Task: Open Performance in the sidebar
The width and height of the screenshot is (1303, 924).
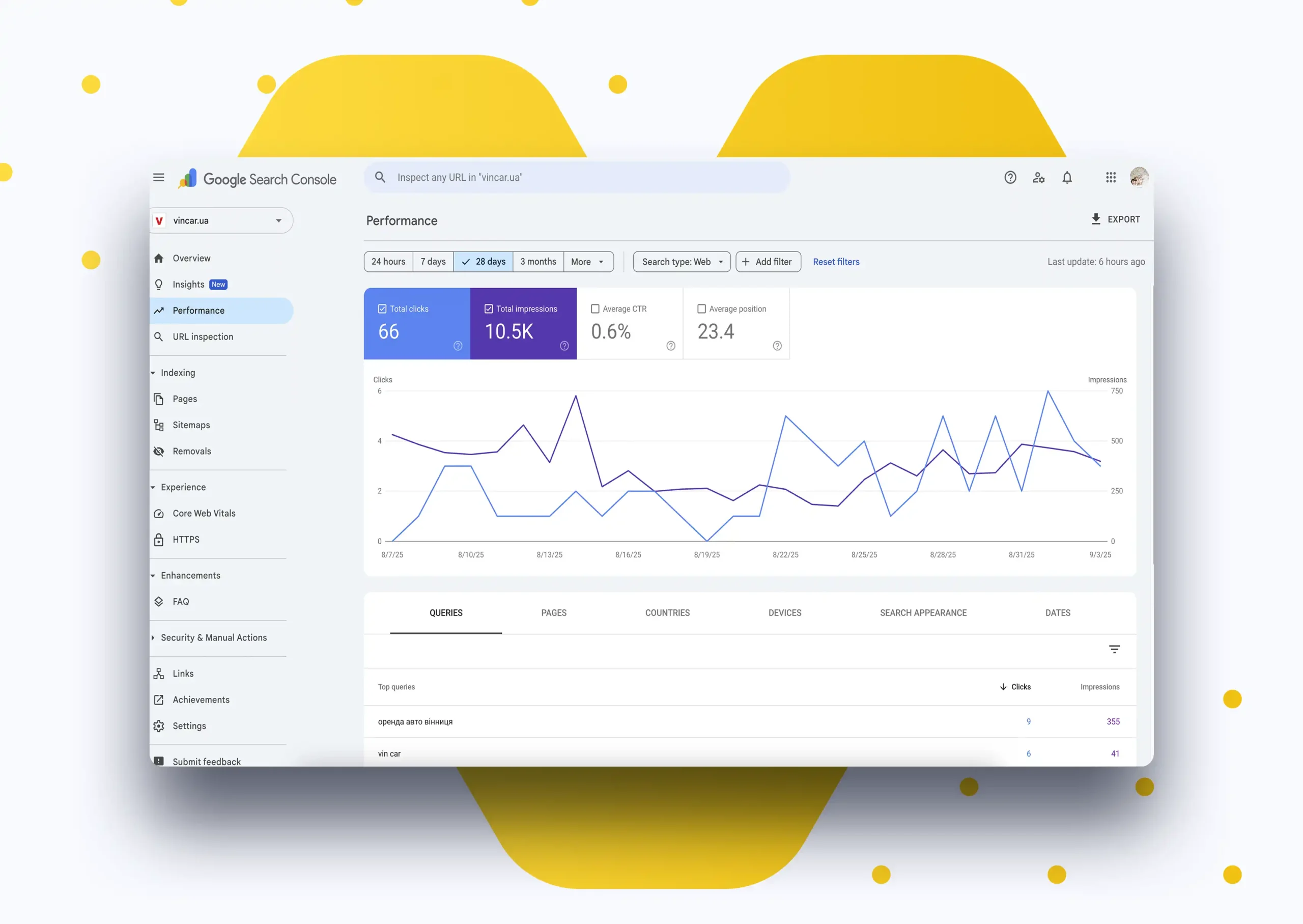Action: pos(222,311)
